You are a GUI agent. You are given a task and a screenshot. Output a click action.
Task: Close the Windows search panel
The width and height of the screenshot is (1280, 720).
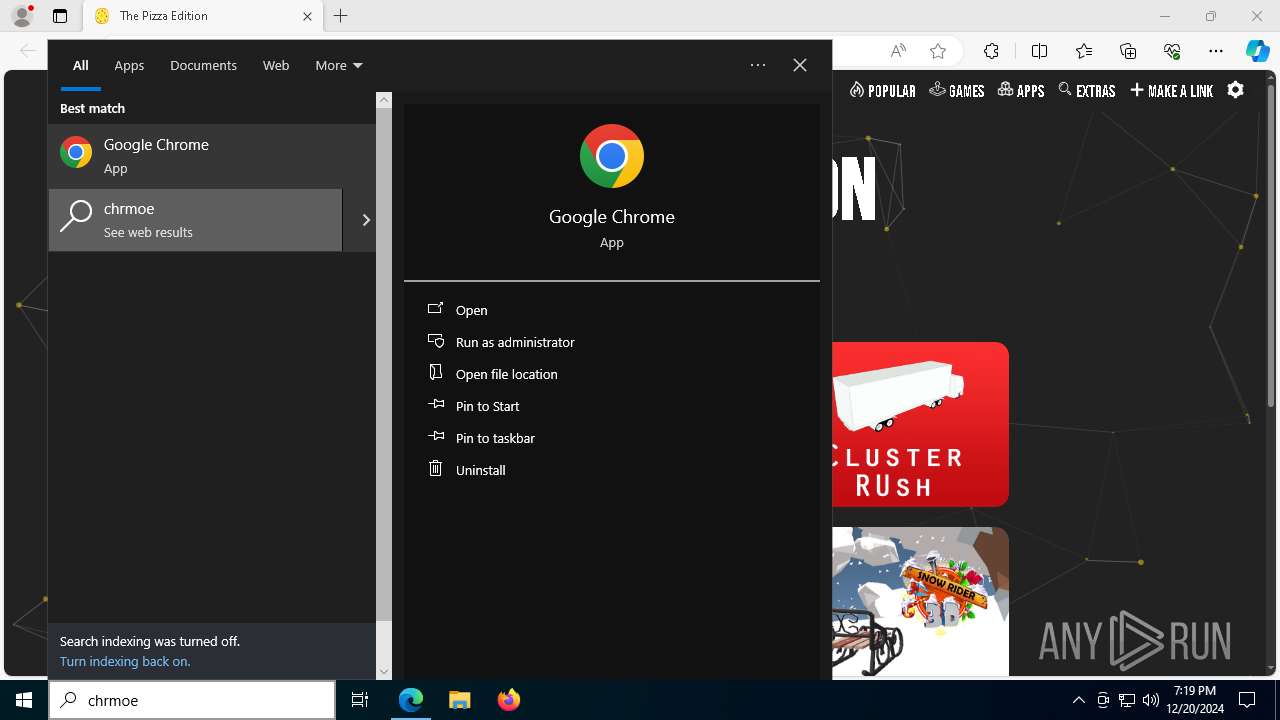tap(800, 65)
